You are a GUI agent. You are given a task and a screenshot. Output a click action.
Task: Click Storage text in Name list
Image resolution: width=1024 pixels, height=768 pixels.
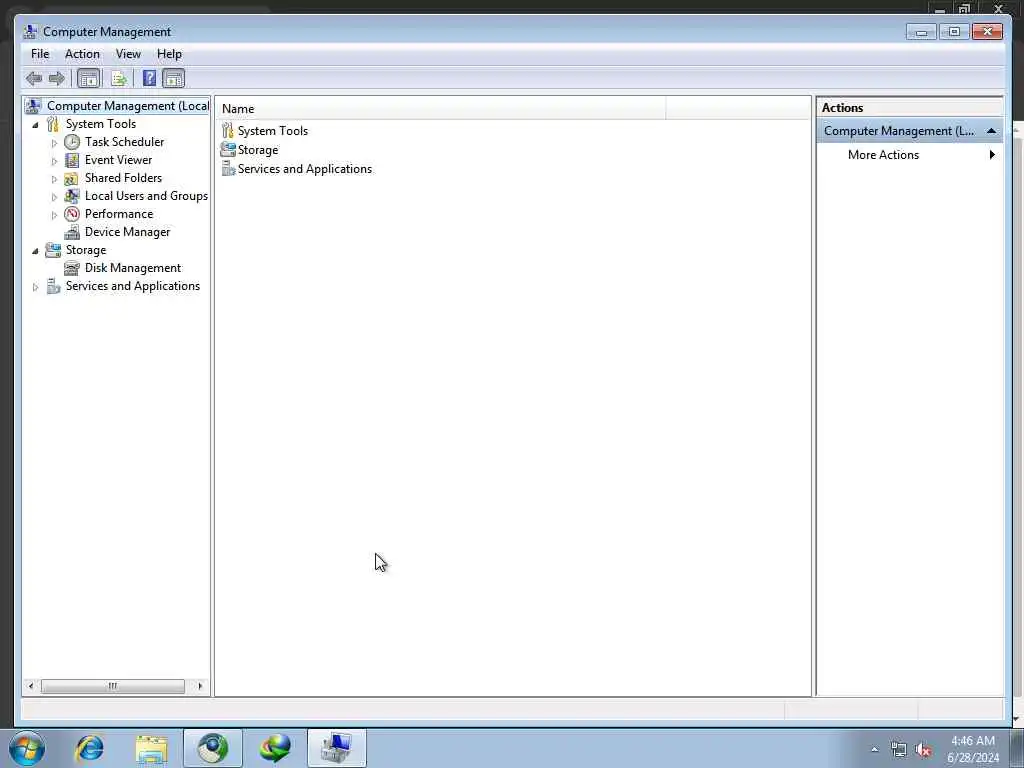258,150
